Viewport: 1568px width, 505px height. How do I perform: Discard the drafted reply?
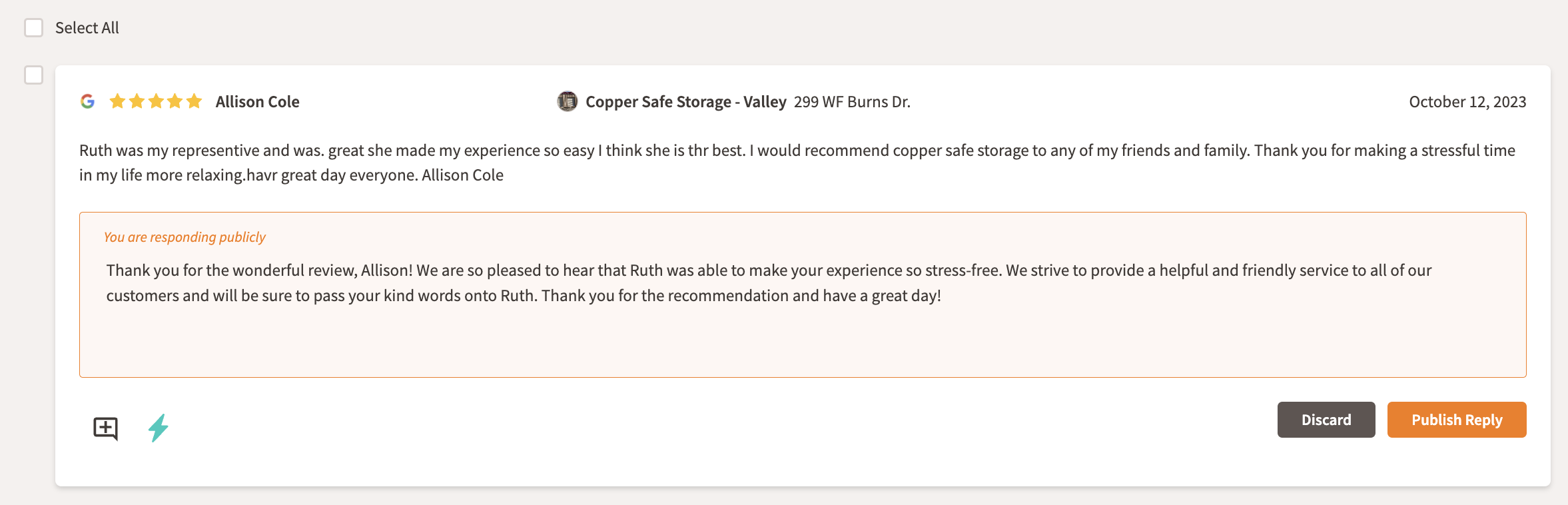coord(1326,420)
